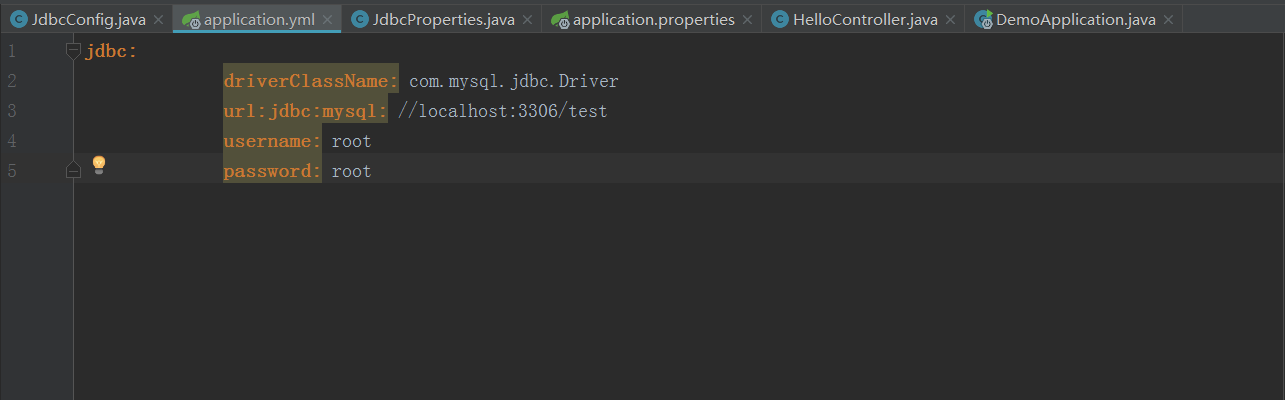This screenshot has height=400, width=1285.
Task: Click the application.yml Spring leaf icon
Action: pyautogui.click(x=191, y=20)
